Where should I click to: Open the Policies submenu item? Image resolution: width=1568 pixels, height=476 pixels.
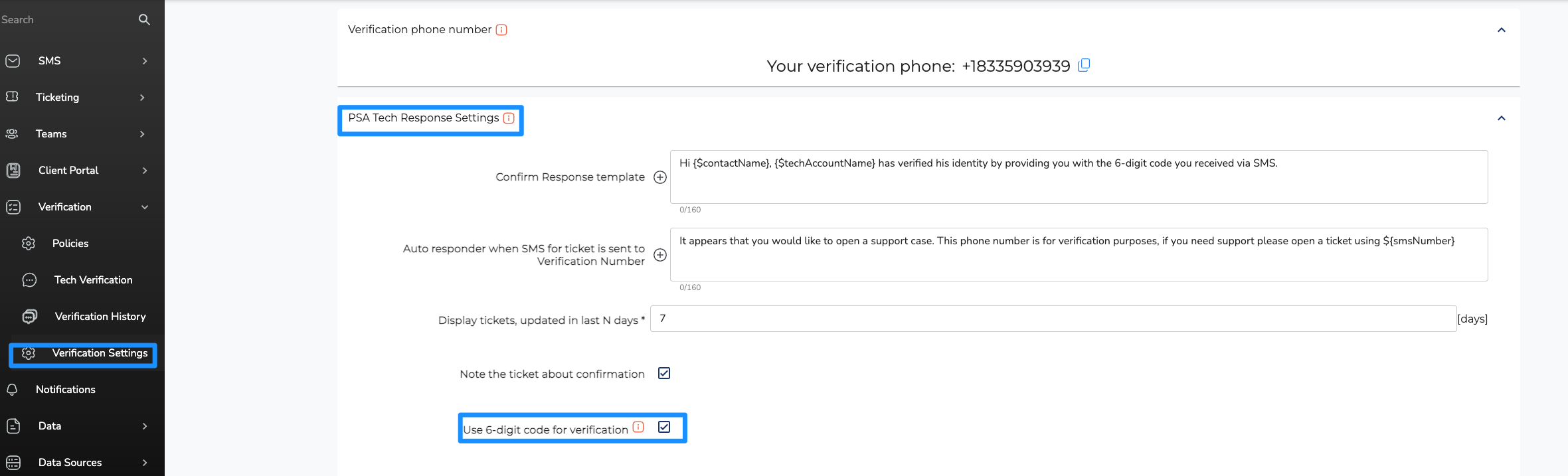coord(70,244)
